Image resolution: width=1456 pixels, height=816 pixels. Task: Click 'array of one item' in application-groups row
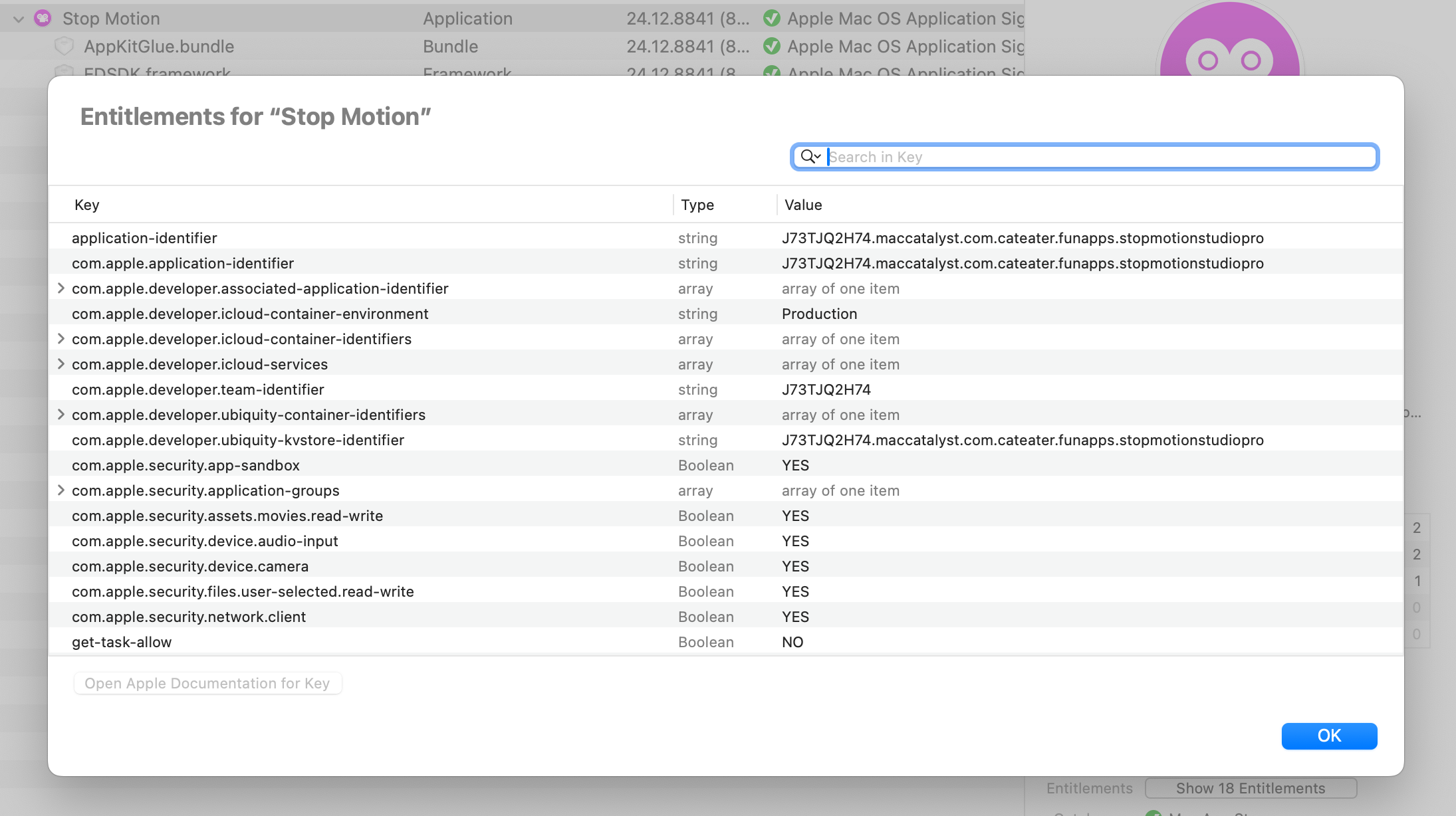tap(840, 490)
